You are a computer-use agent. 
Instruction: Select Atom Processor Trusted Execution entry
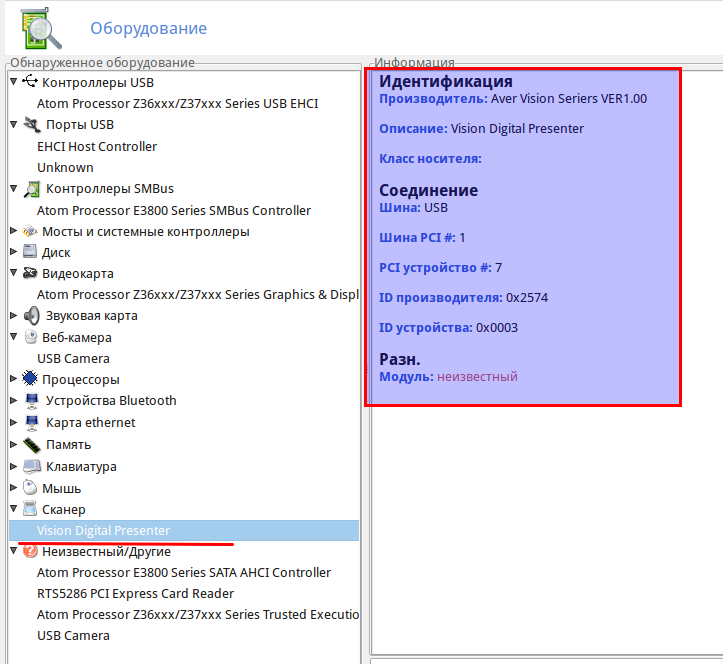198,614
